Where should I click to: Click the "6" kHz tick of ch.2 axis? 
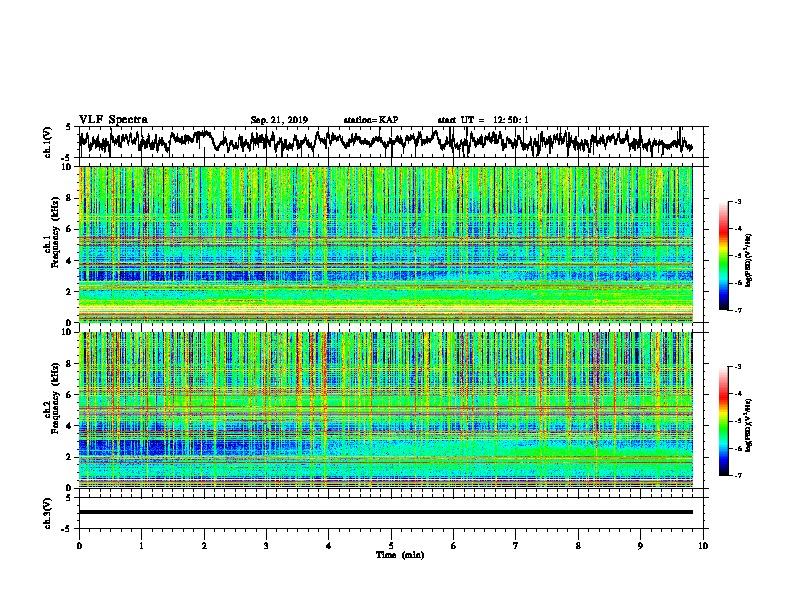tap(71, 395)
